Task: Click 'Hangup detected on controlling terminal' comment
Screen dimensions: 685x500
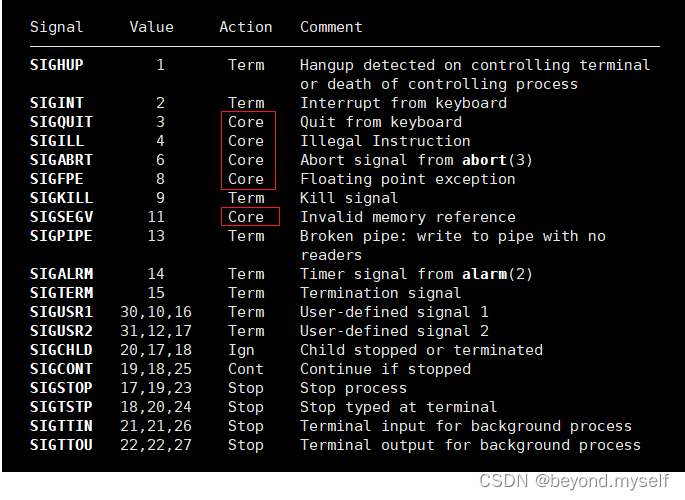Action: pos(475,65)
